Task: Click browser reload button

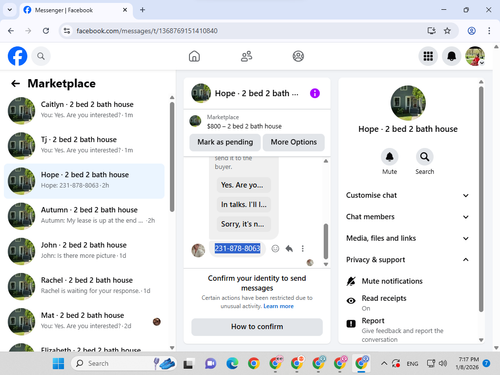Action: 46,31
